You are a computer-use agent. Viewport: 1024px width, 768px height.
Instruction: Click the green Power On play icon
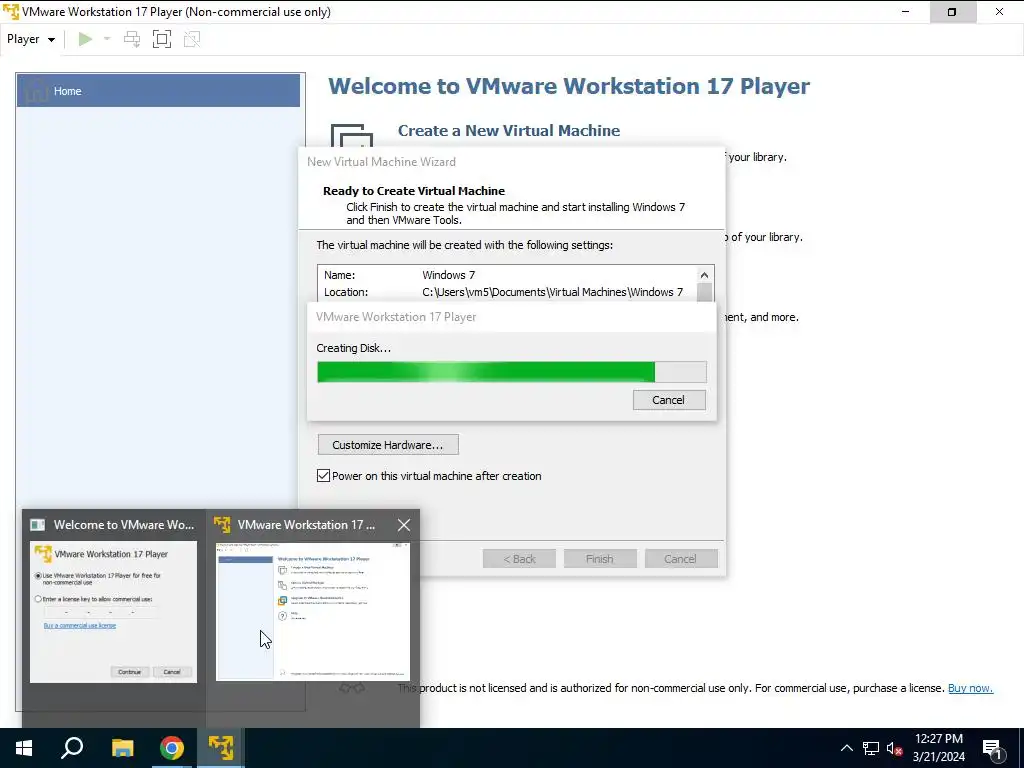pos(85,39)
